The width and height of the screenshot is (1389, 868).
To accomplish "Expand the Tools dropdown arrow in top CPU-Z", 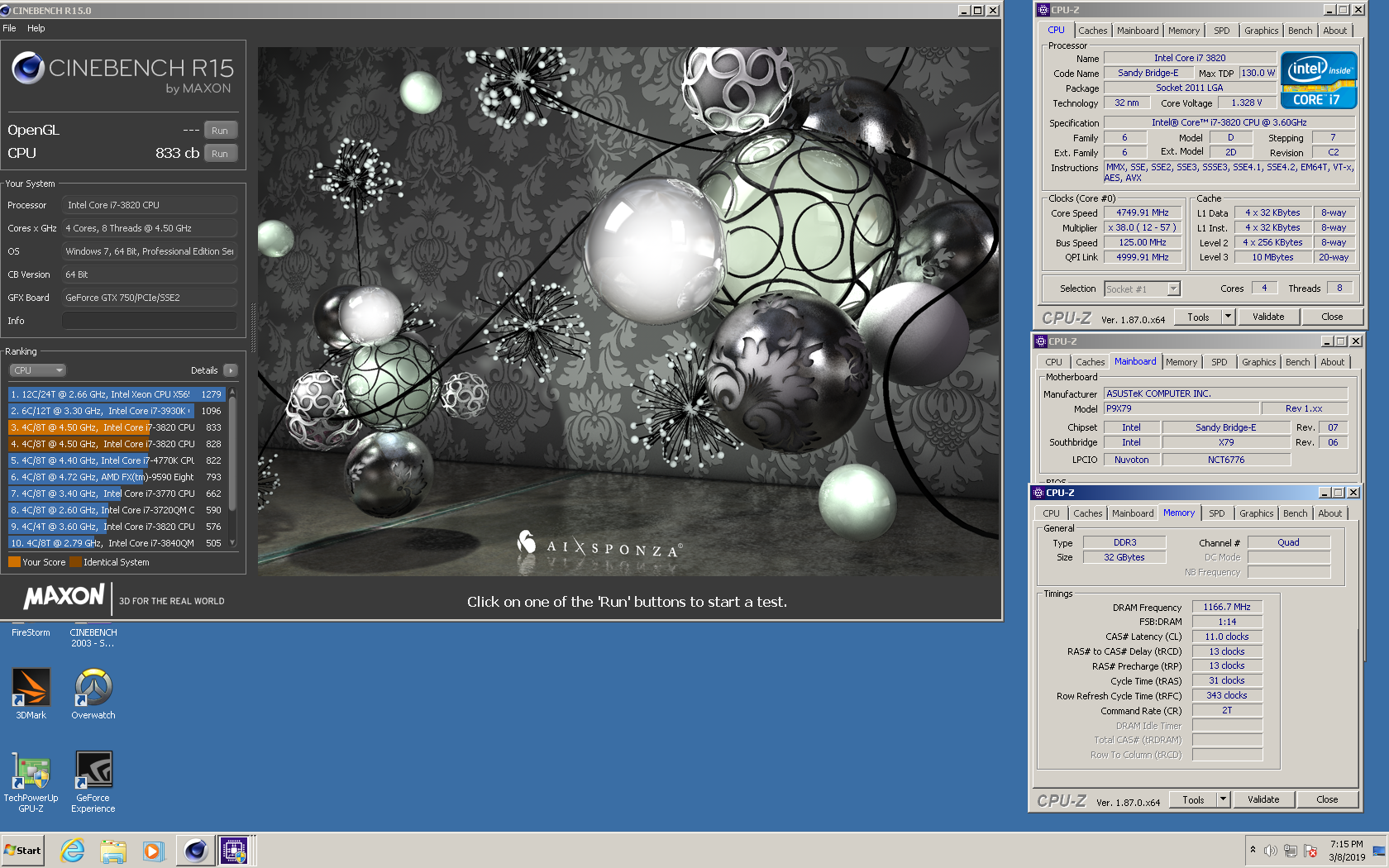I will coord(1229,317).
